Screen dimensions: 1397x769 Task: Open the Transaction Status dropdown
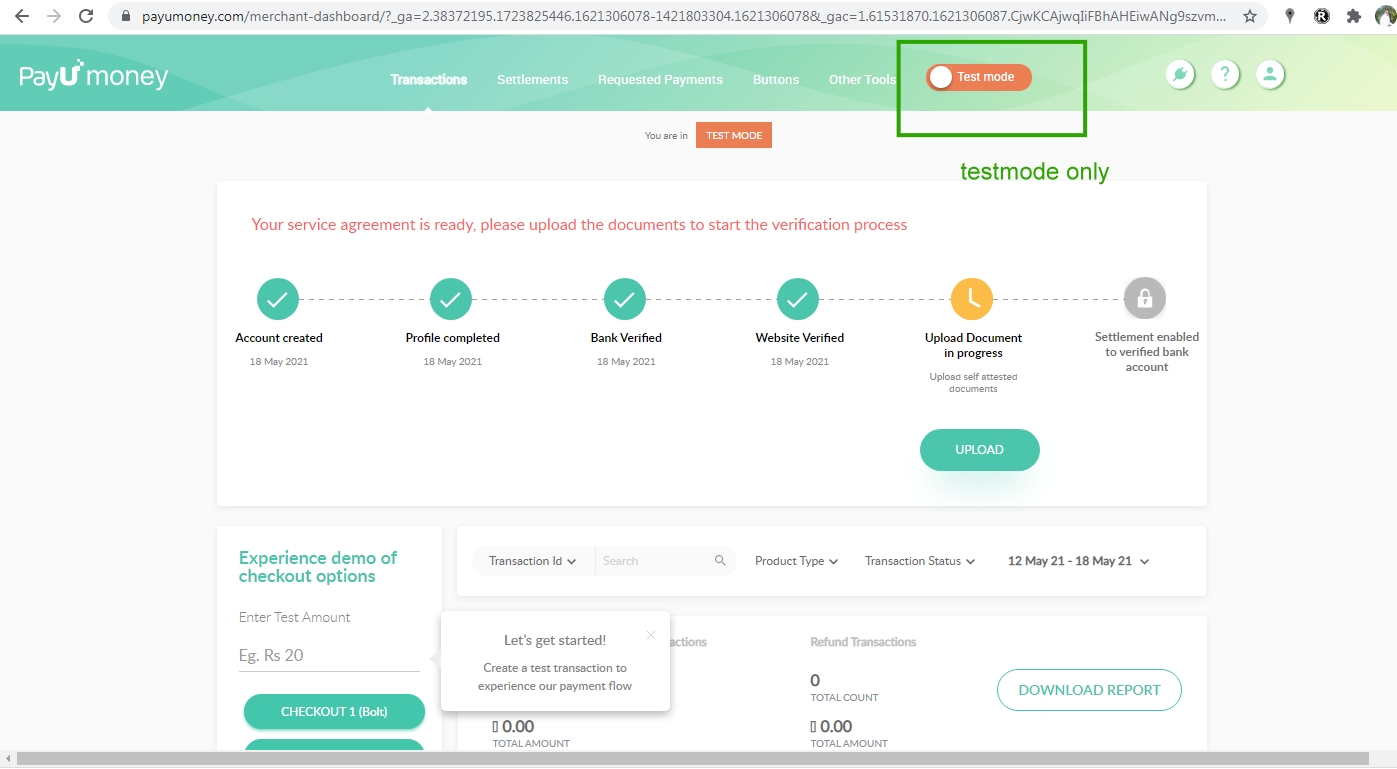pyautogui.click(x=920, y=561)
